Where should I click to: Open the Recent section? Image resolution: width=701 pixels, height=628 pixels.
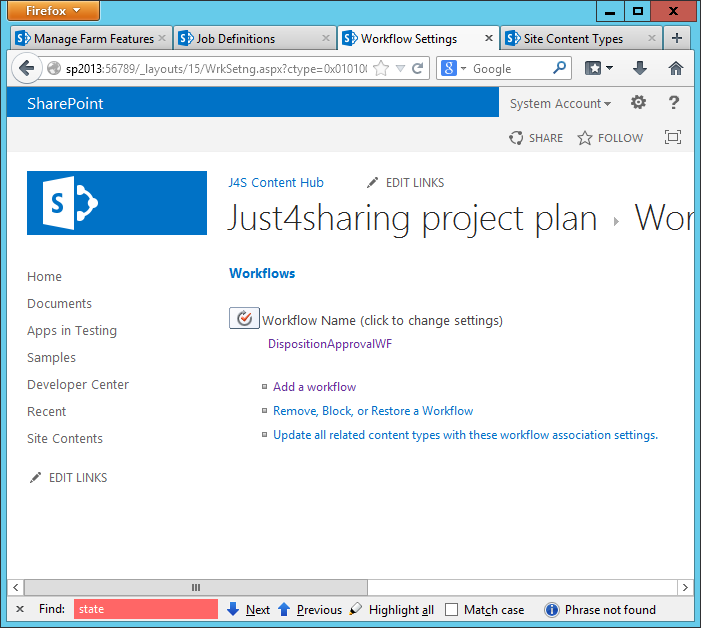(x=46, y=412)
